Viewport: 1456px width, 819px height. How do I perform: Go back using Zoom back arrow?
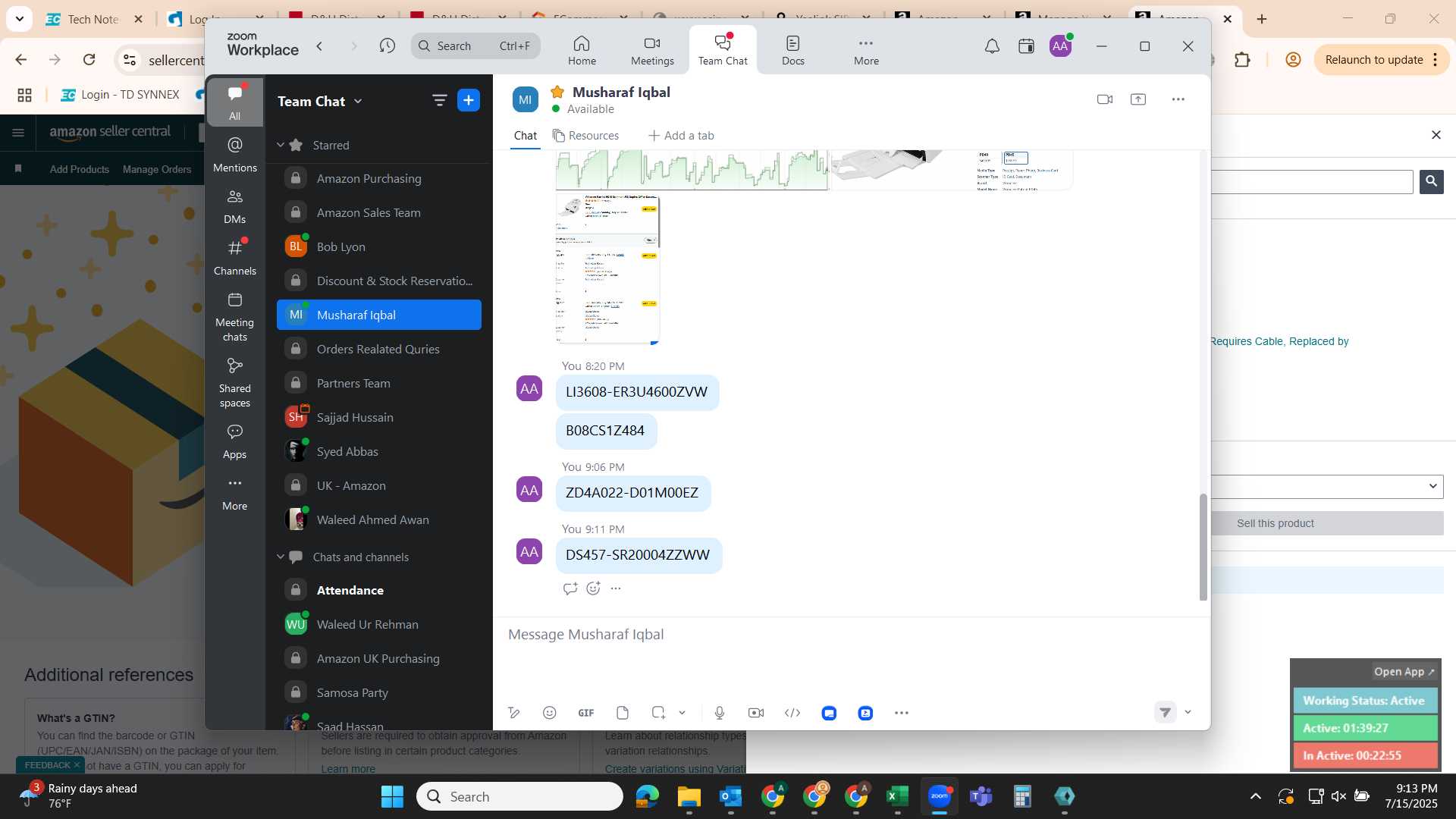point(320,46)
